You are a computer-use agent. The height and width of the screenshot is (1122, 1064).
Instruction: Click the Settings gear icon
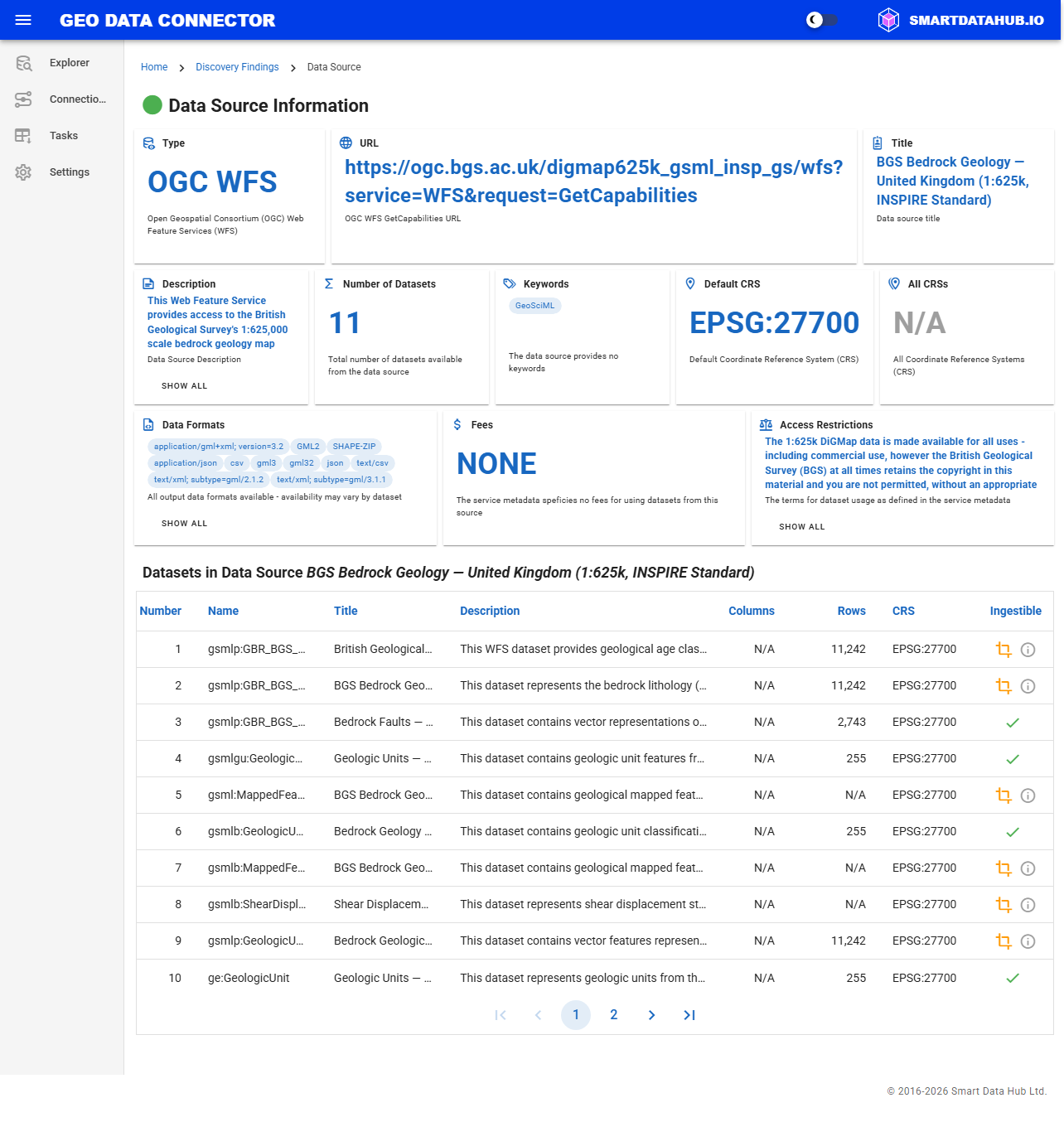(x=23, y=172)
